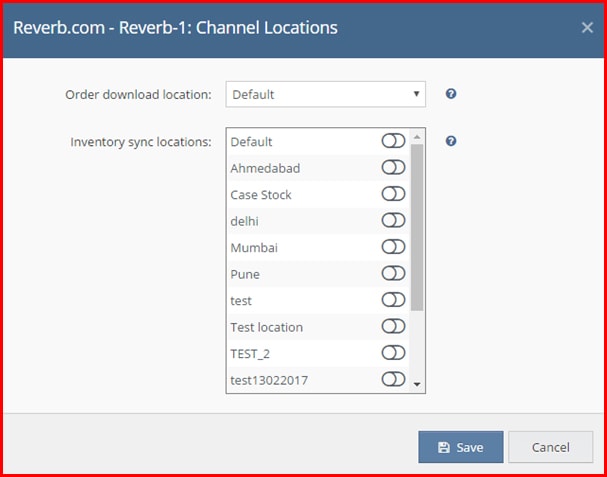The image size is (607, 477).
Task: Click the locations list scrollbar thumb
Action: [x=417, y=227]
